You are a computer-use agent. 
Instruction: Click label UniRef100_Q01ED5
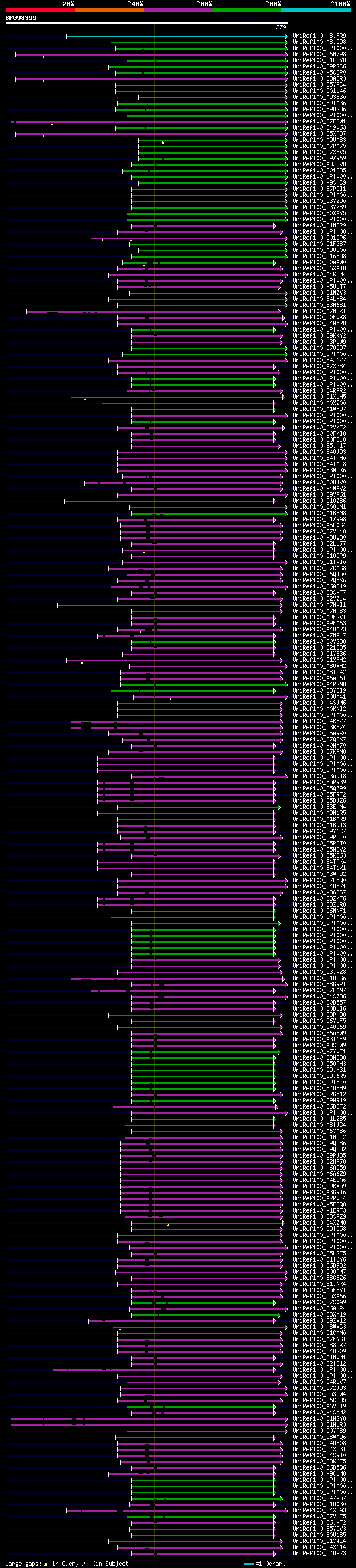pyautogui.click(x=319, y=170)
